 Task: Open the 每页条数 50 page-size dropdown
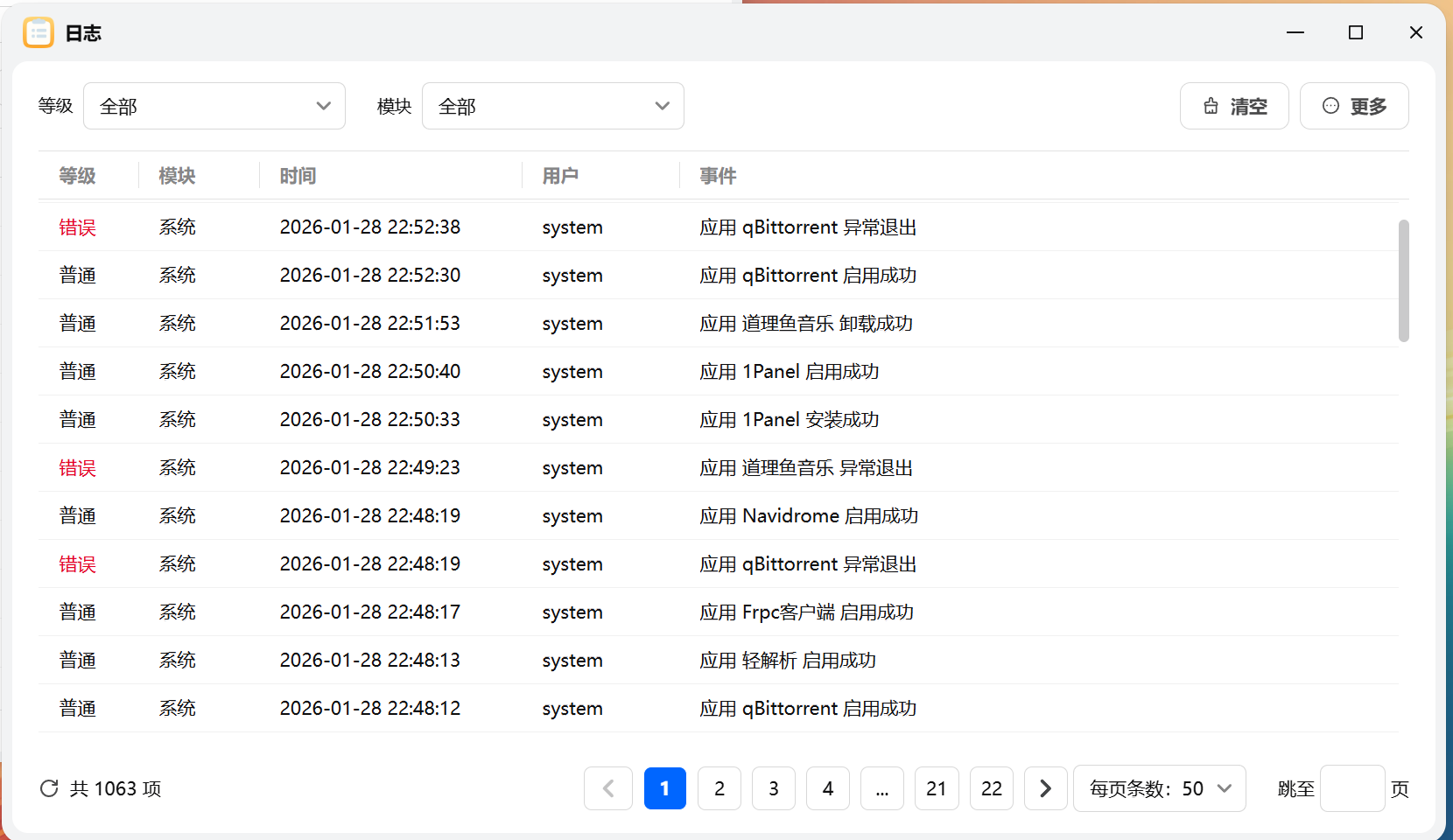point(1160,788)
